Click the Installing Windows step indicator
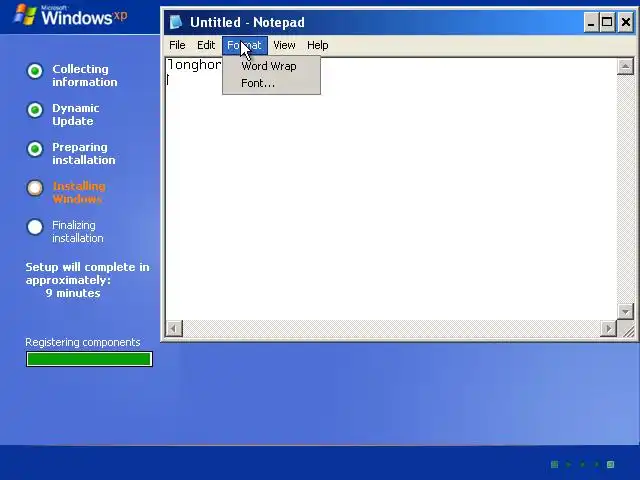 click(x=35, y=188)
